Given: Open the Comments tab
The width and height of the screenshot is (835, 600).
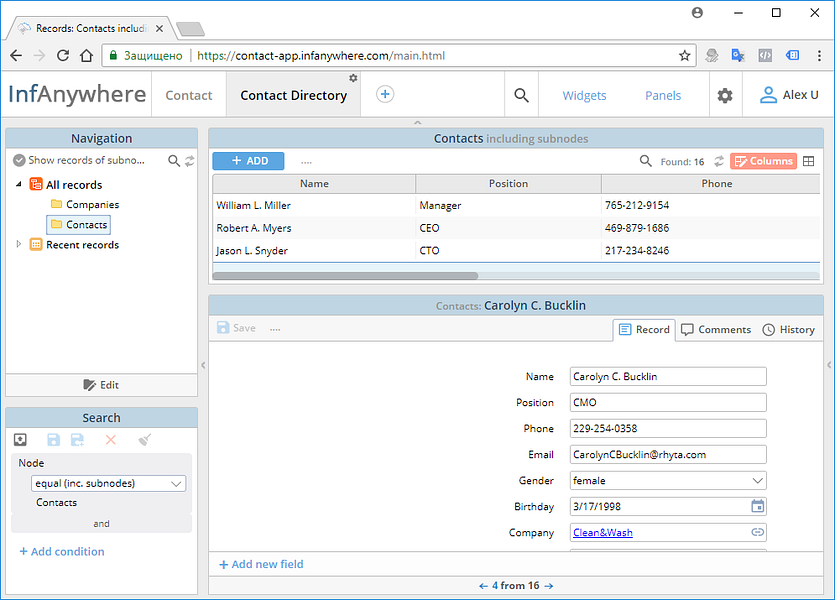Looking at the screenshot, I should pos(716,330).
